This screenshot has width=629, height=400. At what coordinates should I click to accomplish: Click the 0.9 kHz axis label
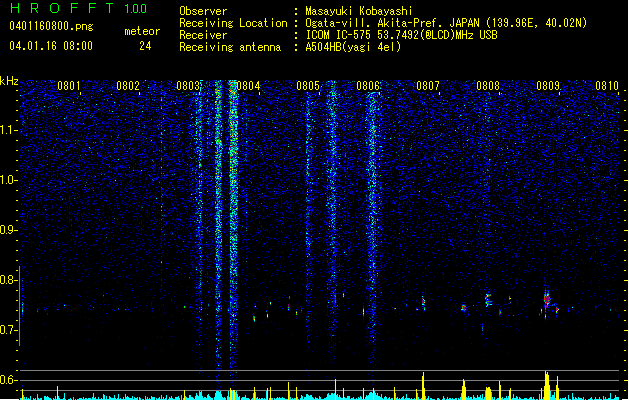9,230
